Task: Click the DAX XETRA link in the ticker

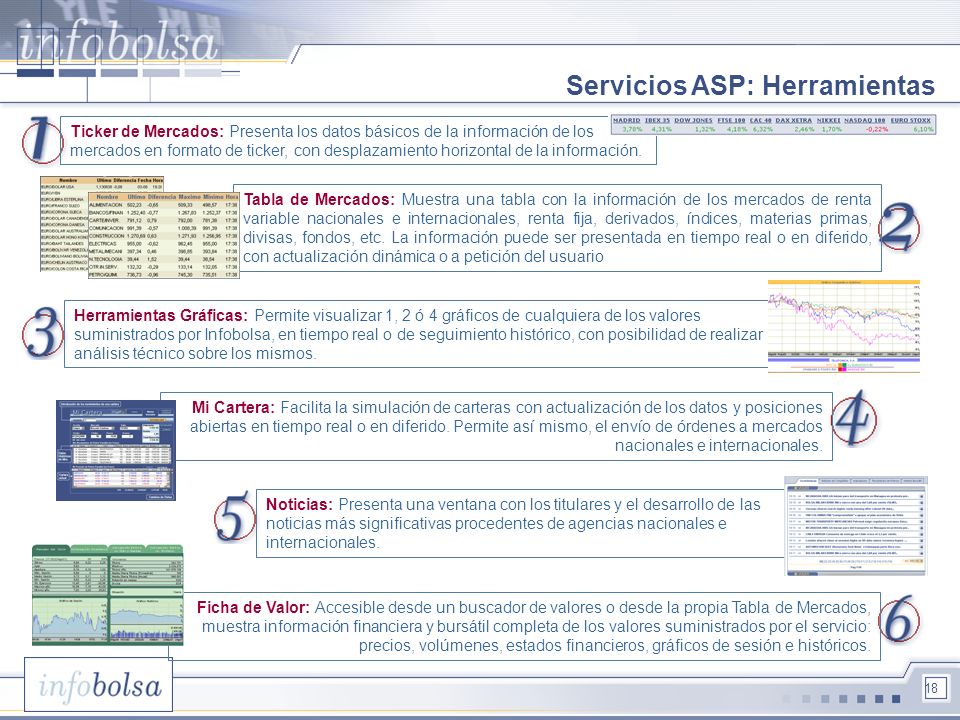Action: 793,121
